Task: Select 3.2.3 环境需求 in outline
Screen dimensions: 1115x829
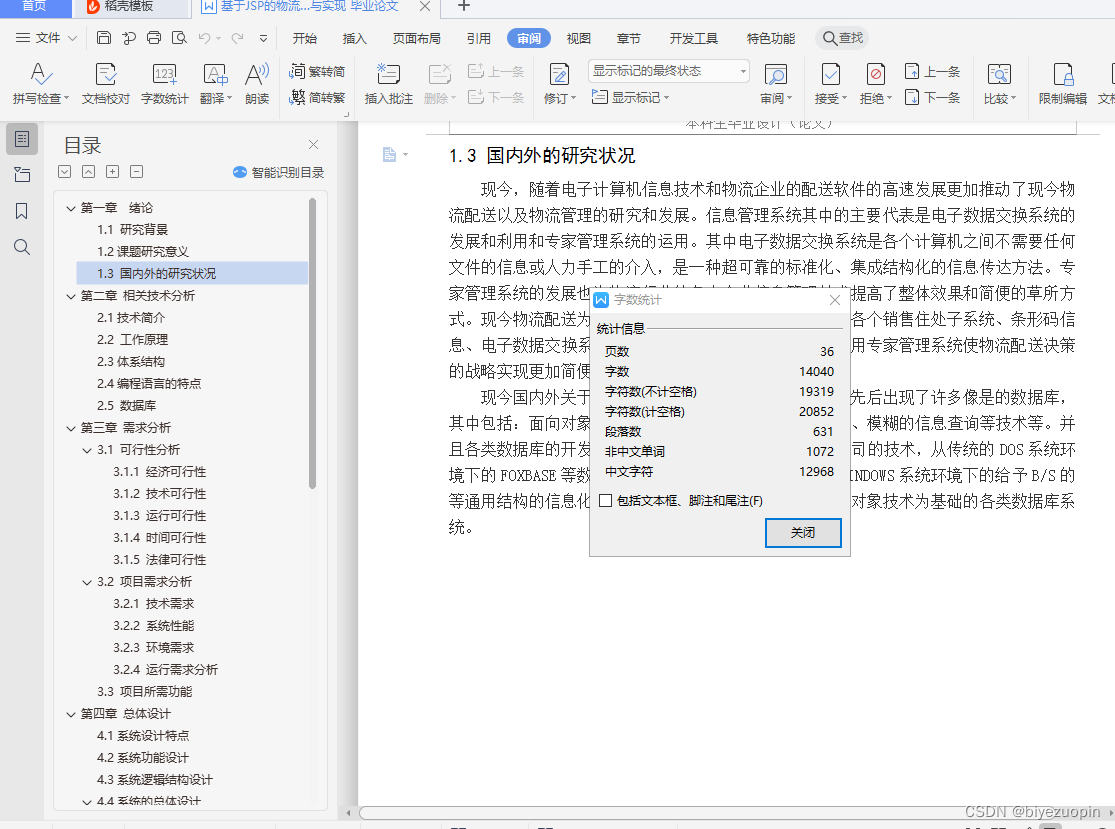Action: pos(154,648)
